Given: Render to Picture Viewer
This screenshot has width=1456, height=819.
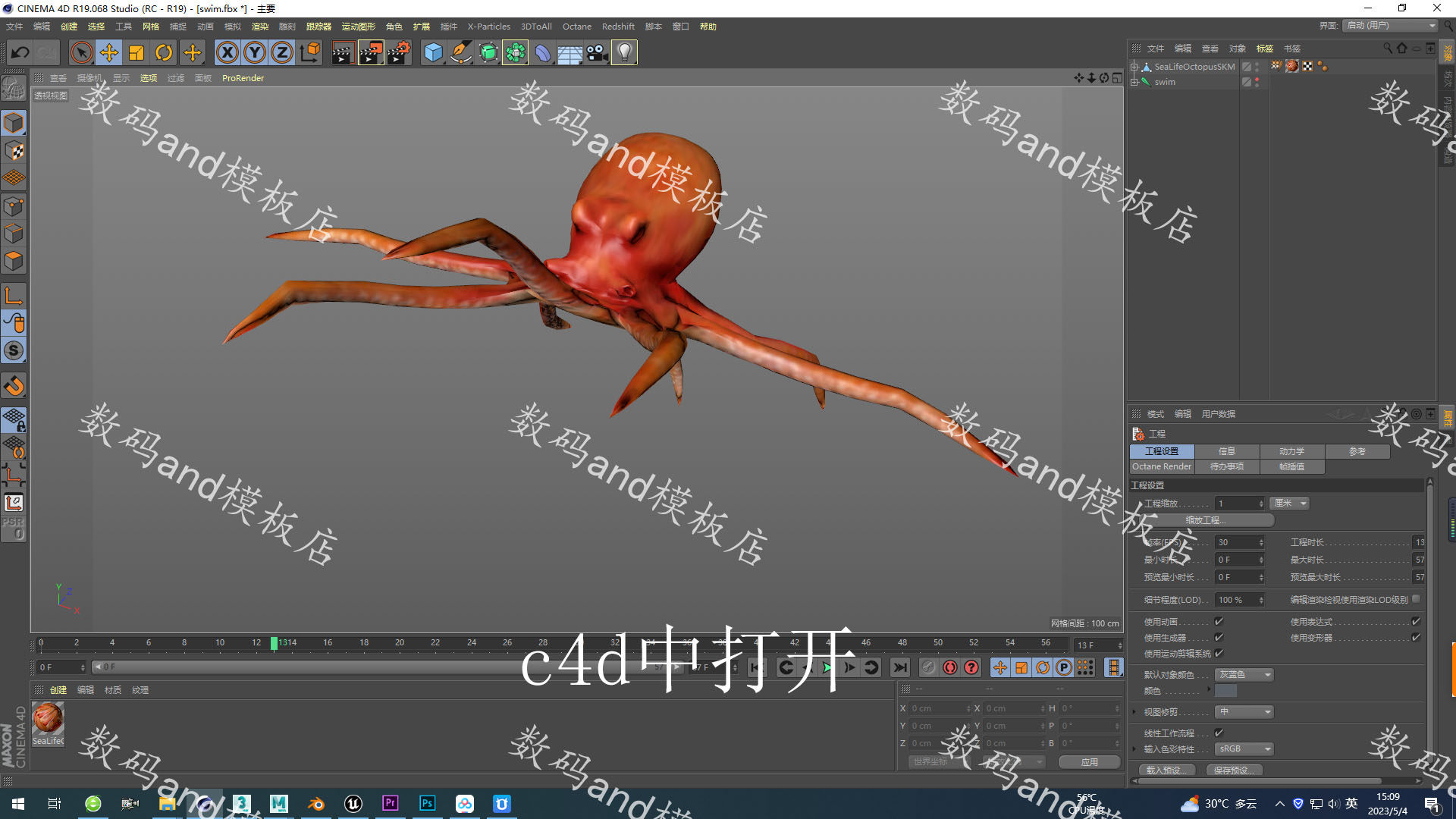Looking at the screenshot, I should [371, 52].
